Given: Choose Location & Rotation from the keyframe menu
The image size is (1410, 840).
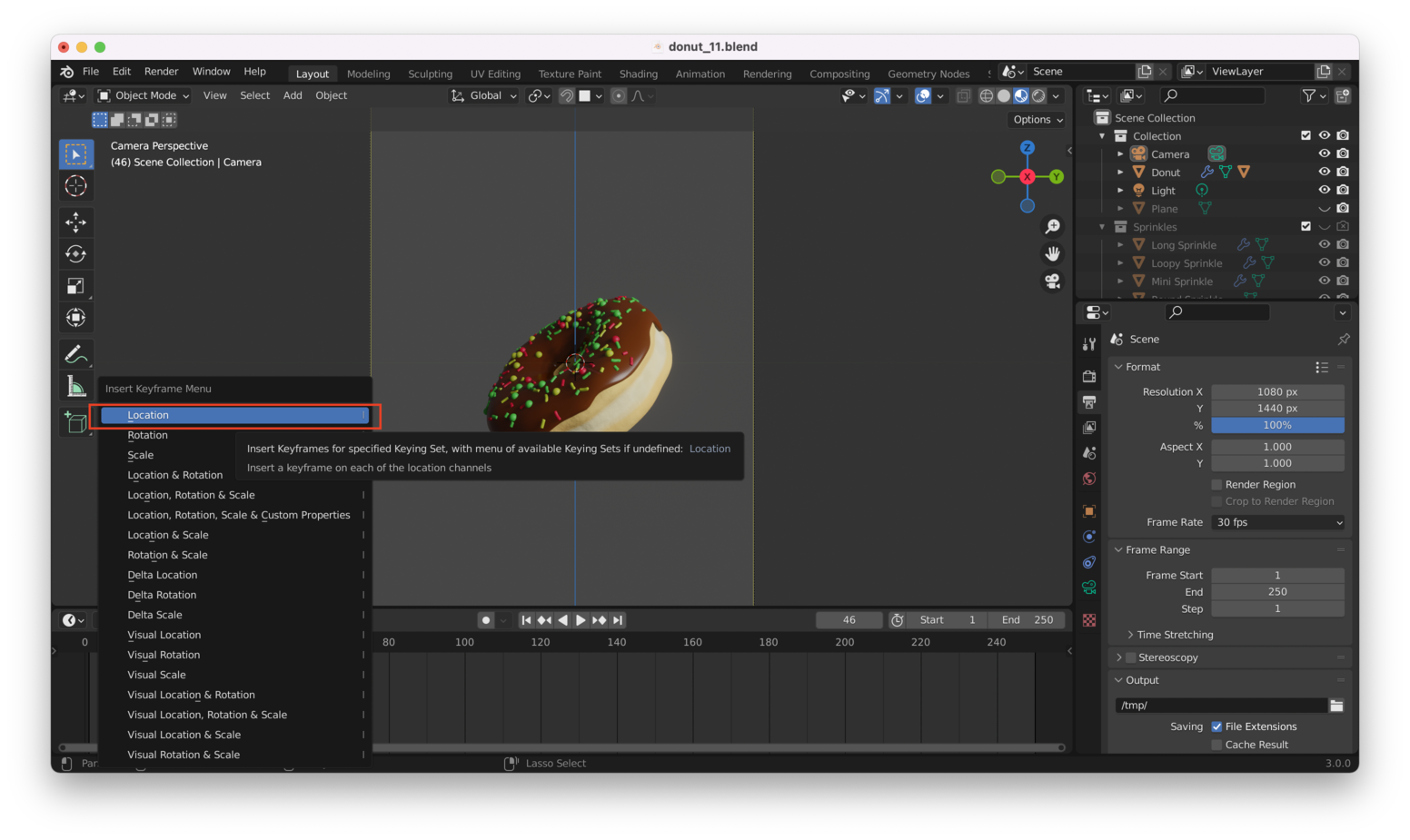Looking at the screenshot, I should point(175,474).
